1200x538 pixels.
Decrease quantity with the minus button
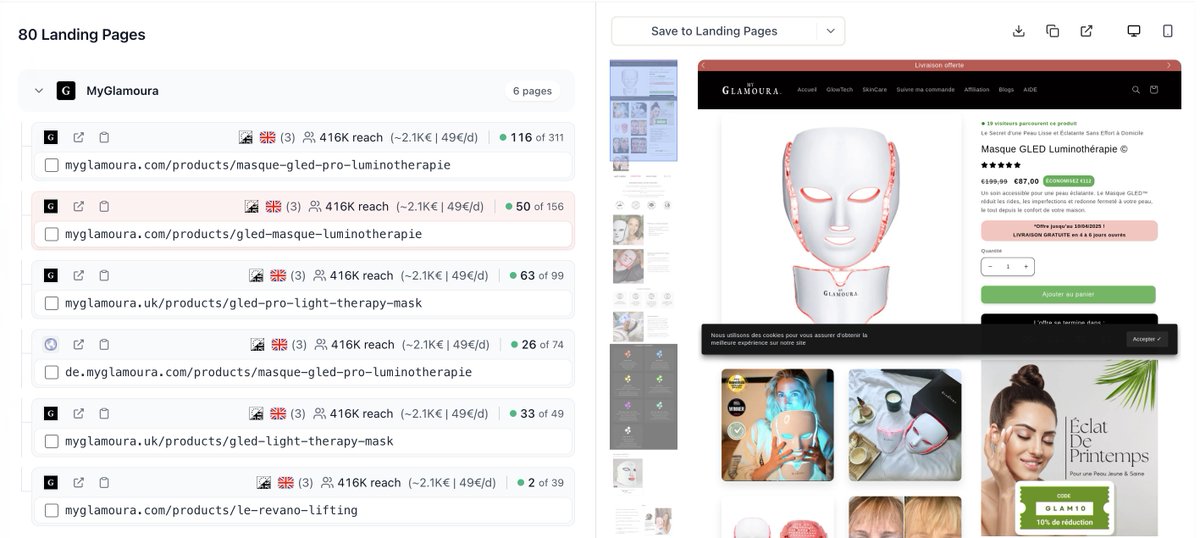(990, 267)
